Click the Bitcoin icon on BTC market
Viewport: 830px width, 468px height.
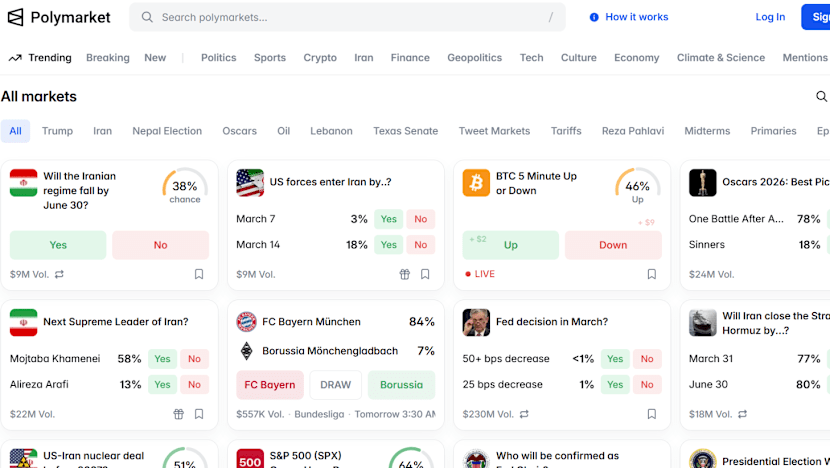(475, 183)
